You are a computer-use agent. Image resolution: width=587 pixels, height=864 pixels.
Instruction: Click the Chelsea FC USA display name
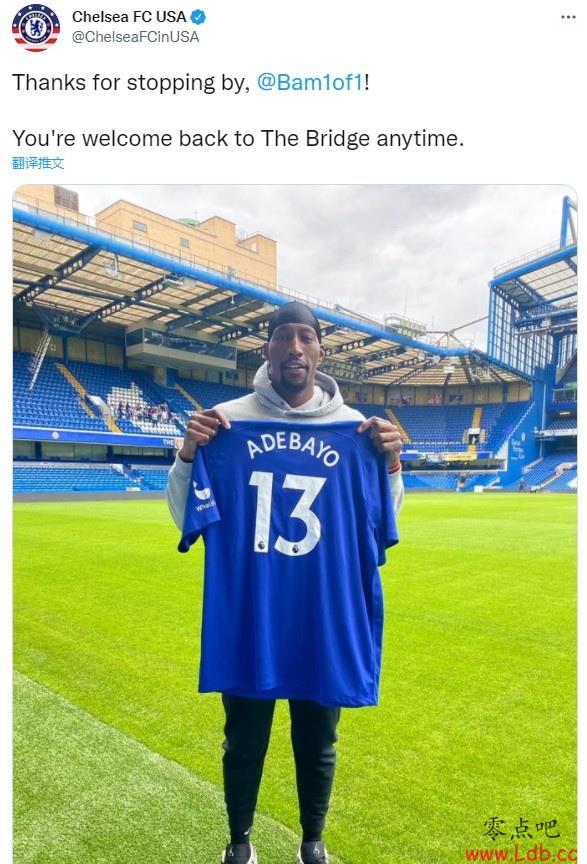point(129,17)
